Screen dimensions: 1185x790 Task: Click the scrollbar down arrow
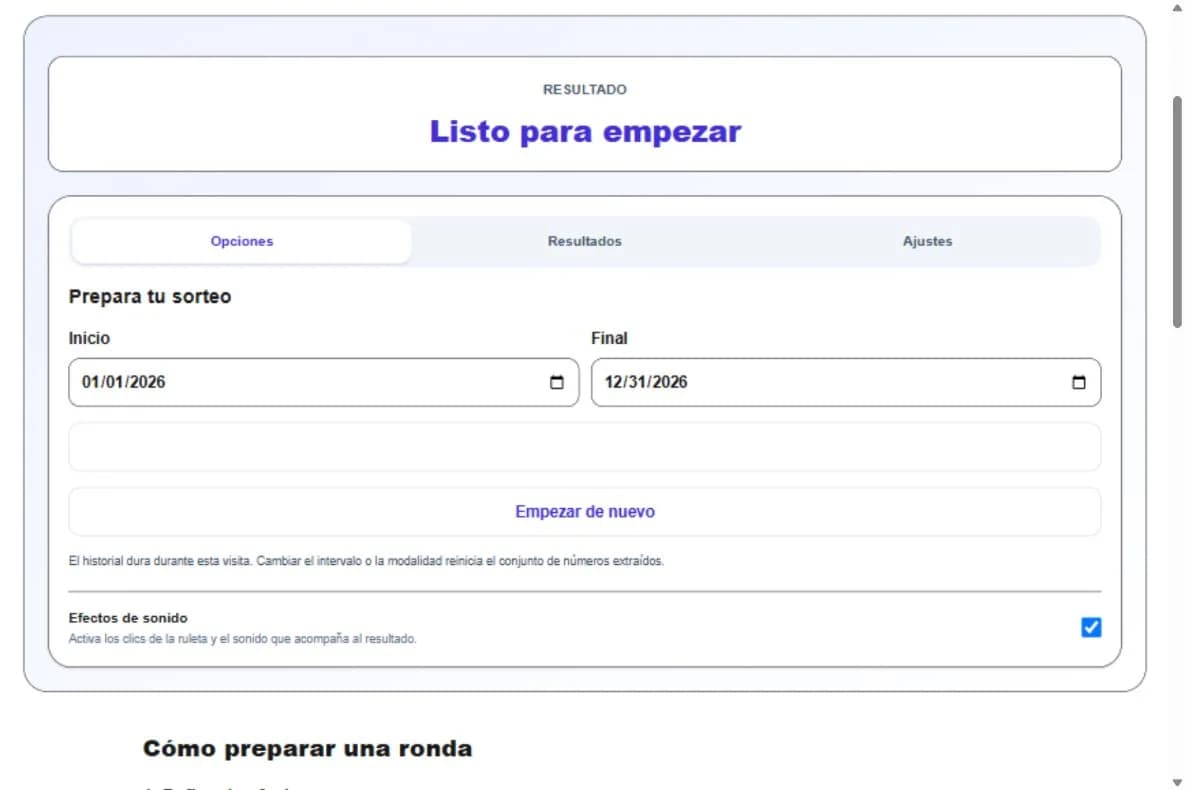click(1177, 782)
